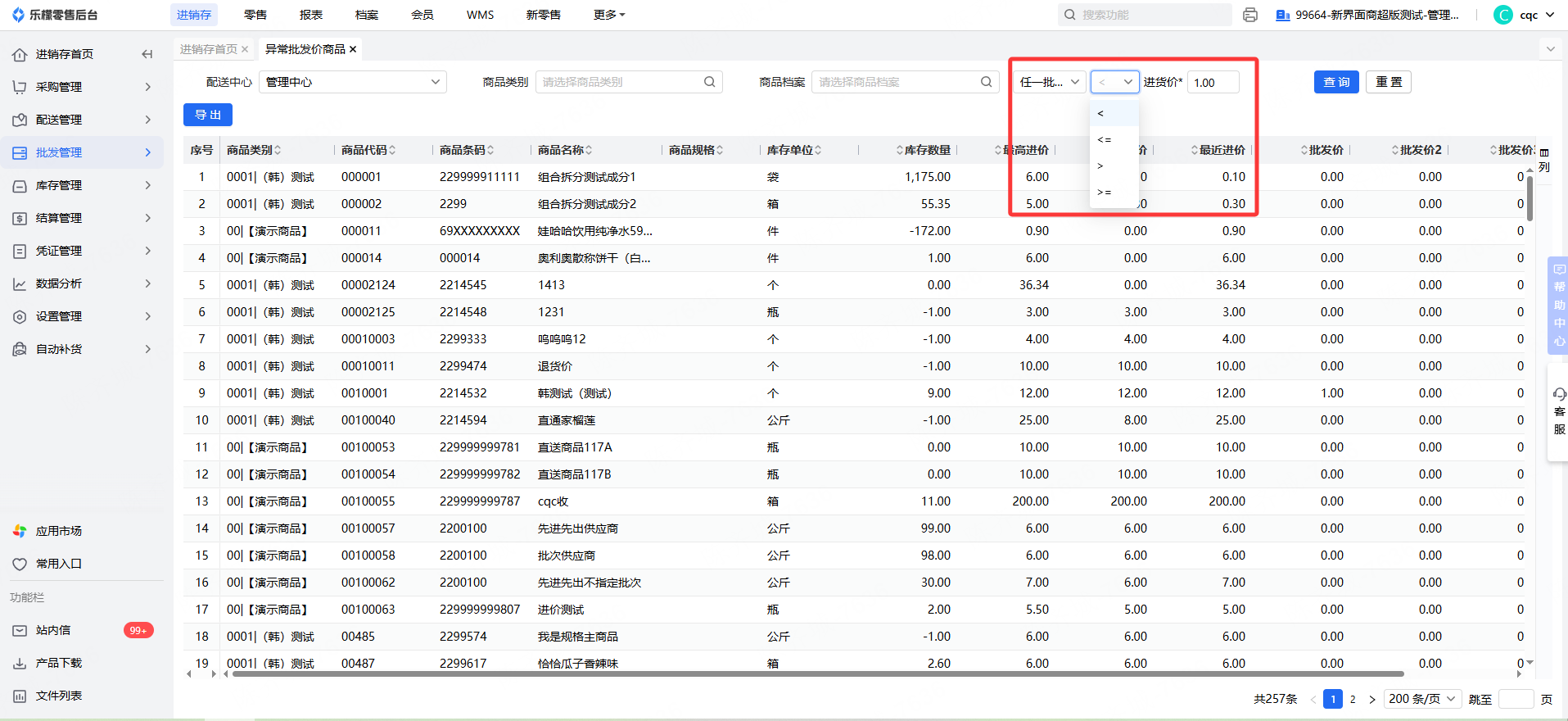Close the 异常批发价商品 tab
The image size is (1568, 721).
coord(353,49)
